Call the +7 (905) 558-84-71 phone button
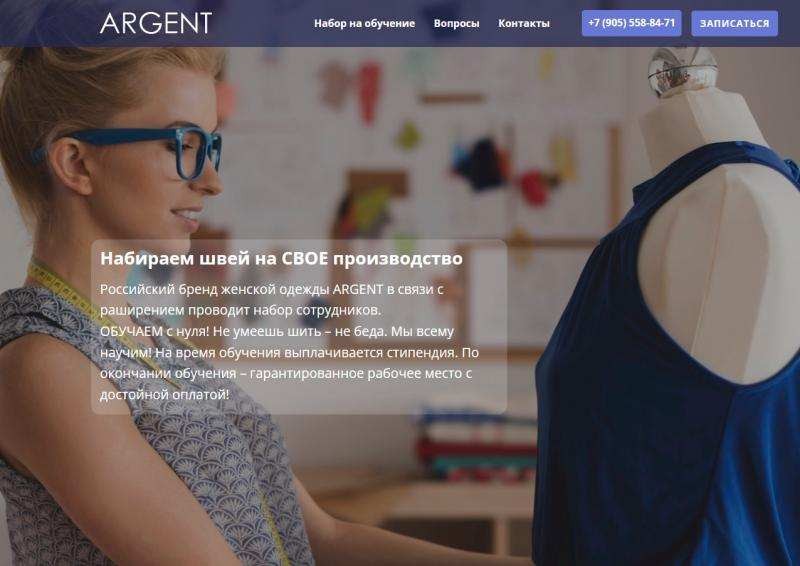 pos(631,23)
